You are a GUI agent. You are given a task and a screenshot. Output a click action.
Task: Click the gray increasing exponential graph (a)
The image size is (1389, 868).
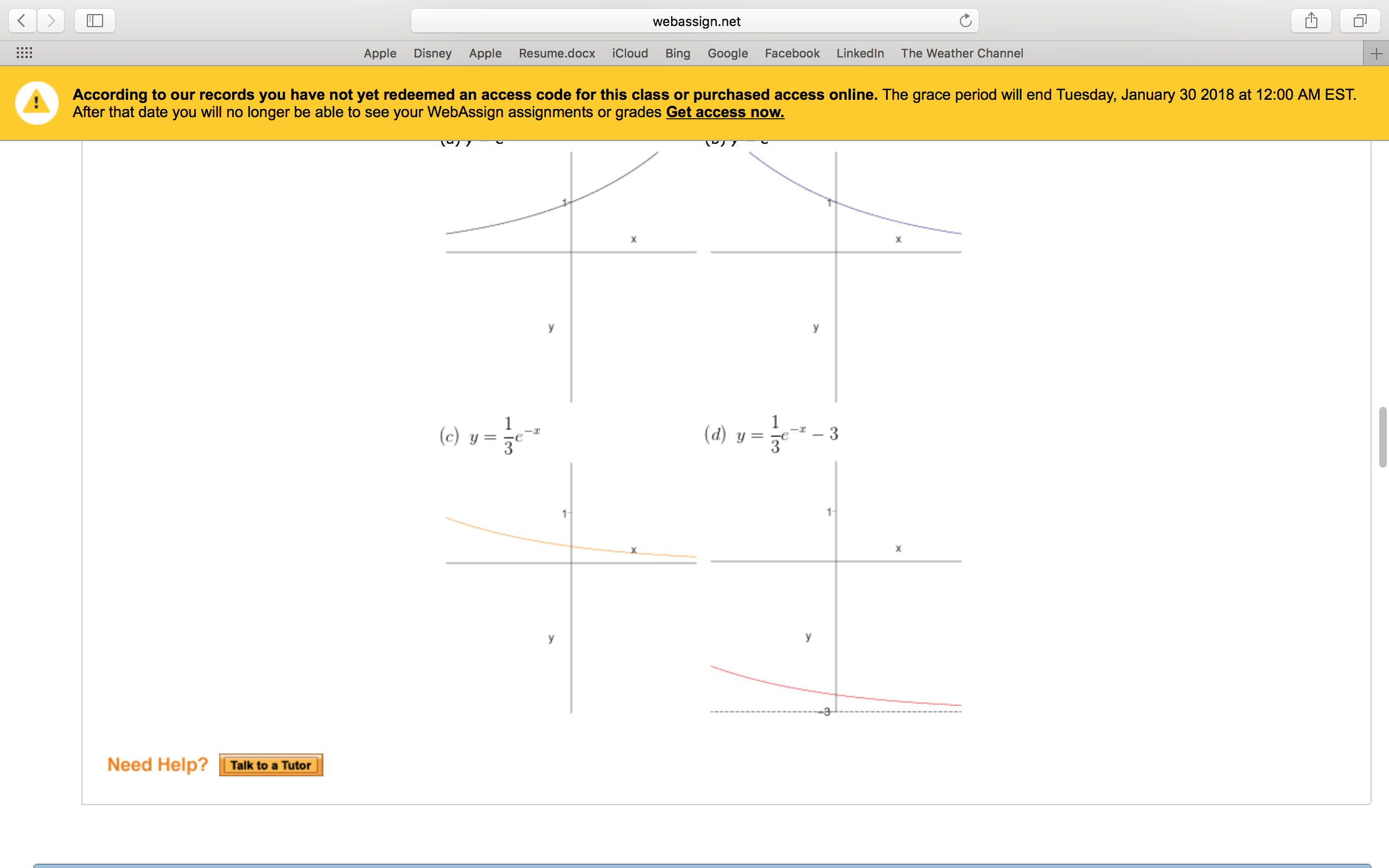click(571, 277)
